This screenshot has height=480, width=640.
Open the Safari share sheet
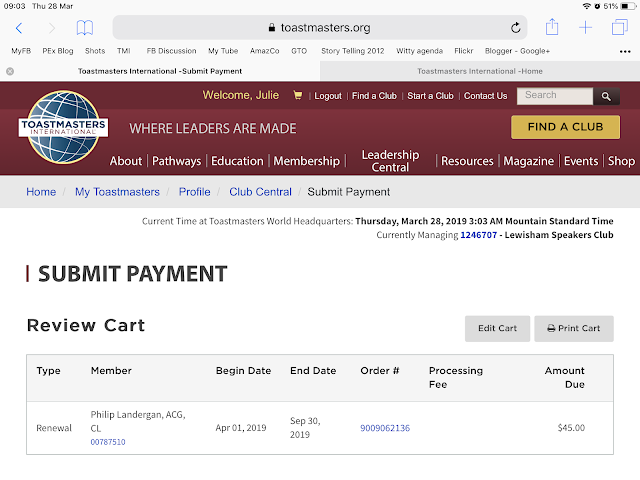[552, 28]
